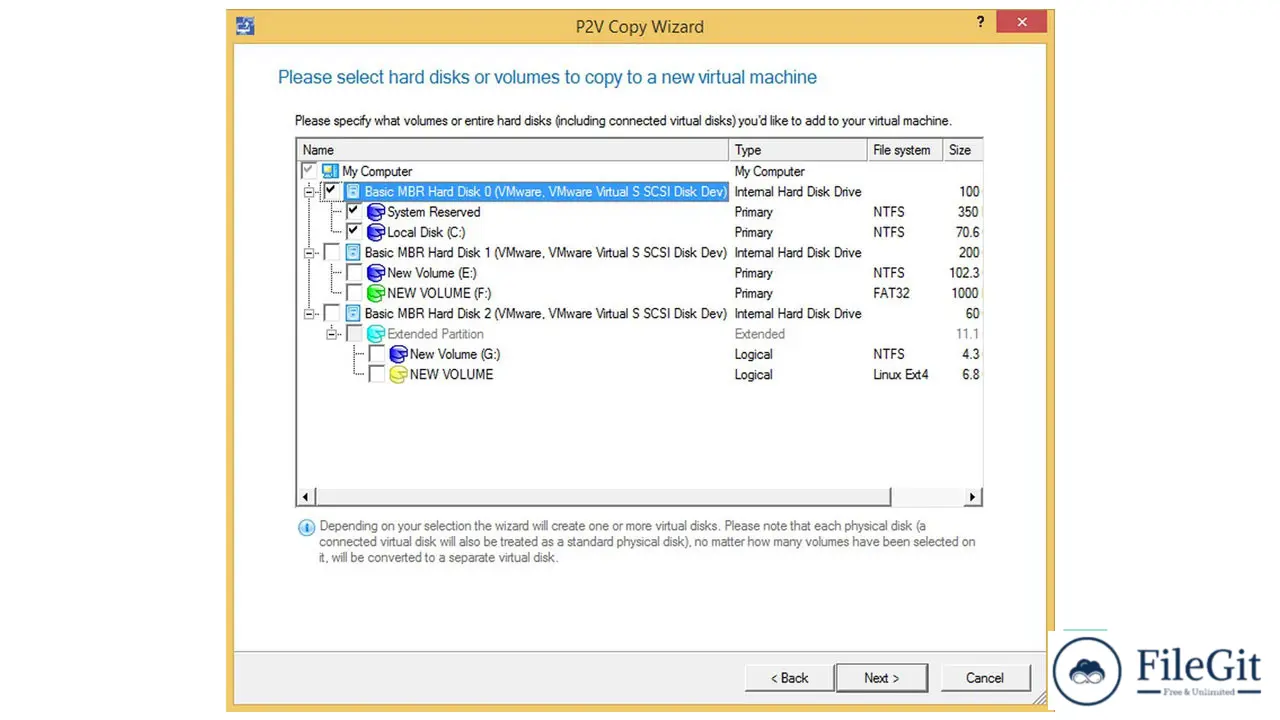Sort by the Name column header

(x=513, y=150)
